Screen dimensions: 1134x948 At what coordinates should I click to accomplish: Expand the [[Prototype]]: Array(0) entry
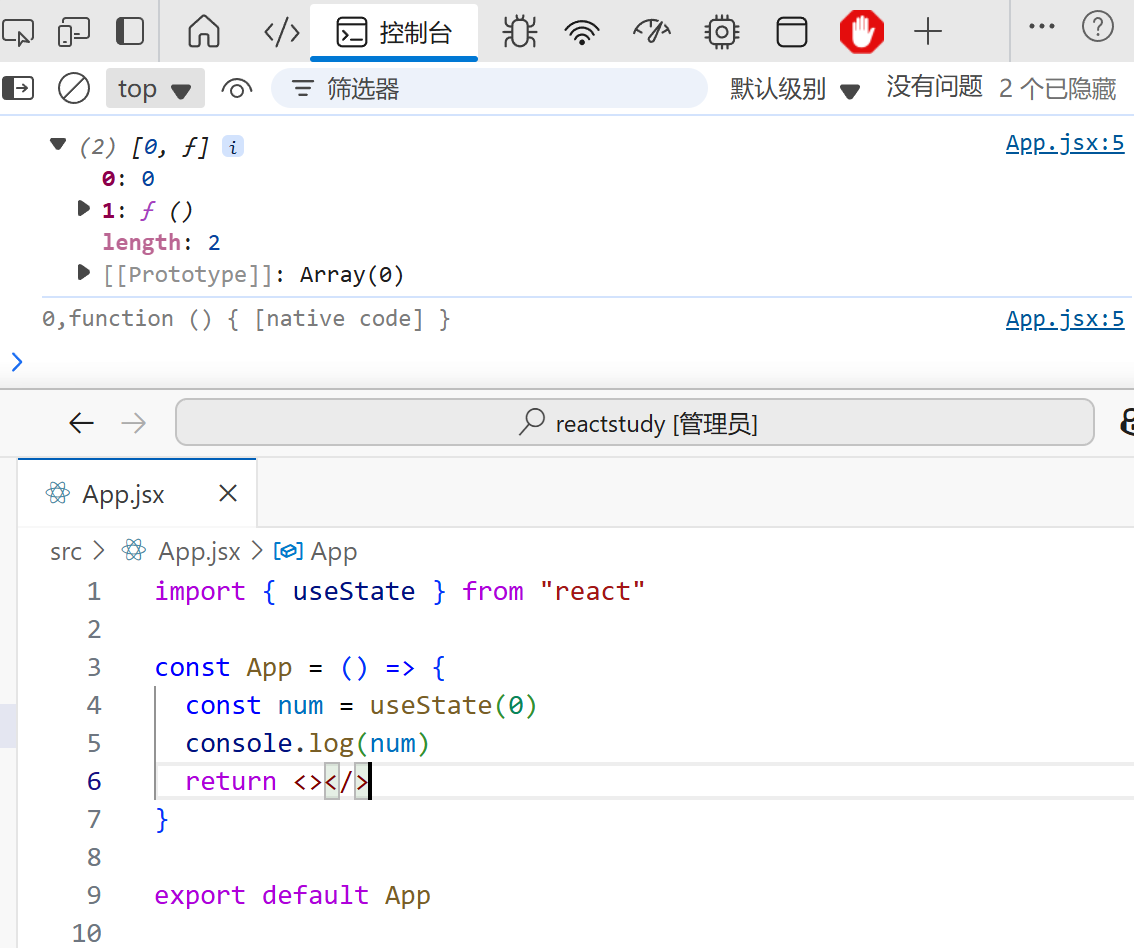84,273
